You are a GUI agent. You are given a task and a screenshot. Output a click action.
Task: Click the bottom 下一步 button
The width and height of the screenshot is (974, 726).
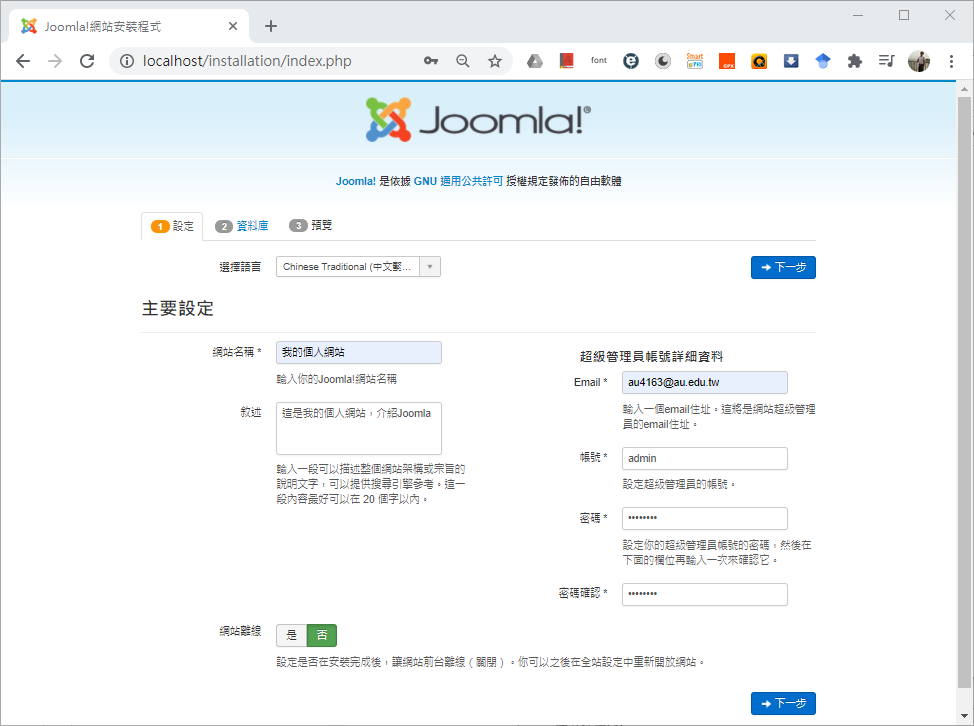coord(783,704)
